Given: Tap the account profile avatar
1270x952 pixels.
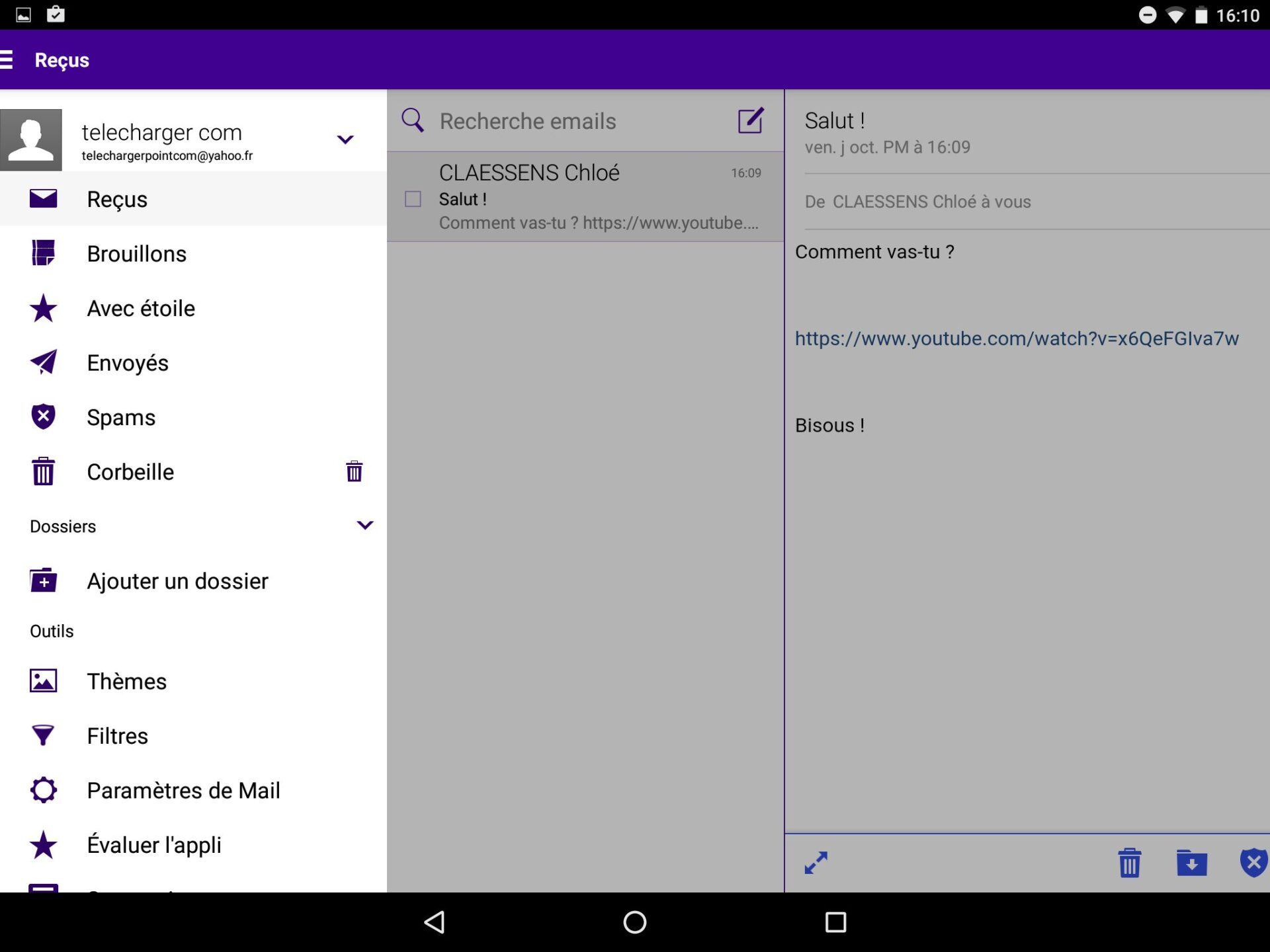Looking at the screenshot, I should click(x=31, y=140).
